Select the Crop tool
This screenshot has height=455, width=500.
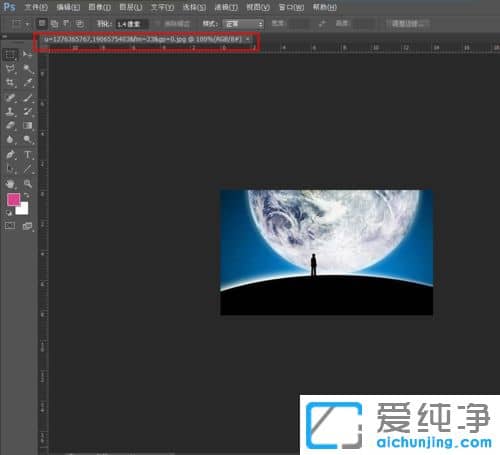[x=10, y=82]
